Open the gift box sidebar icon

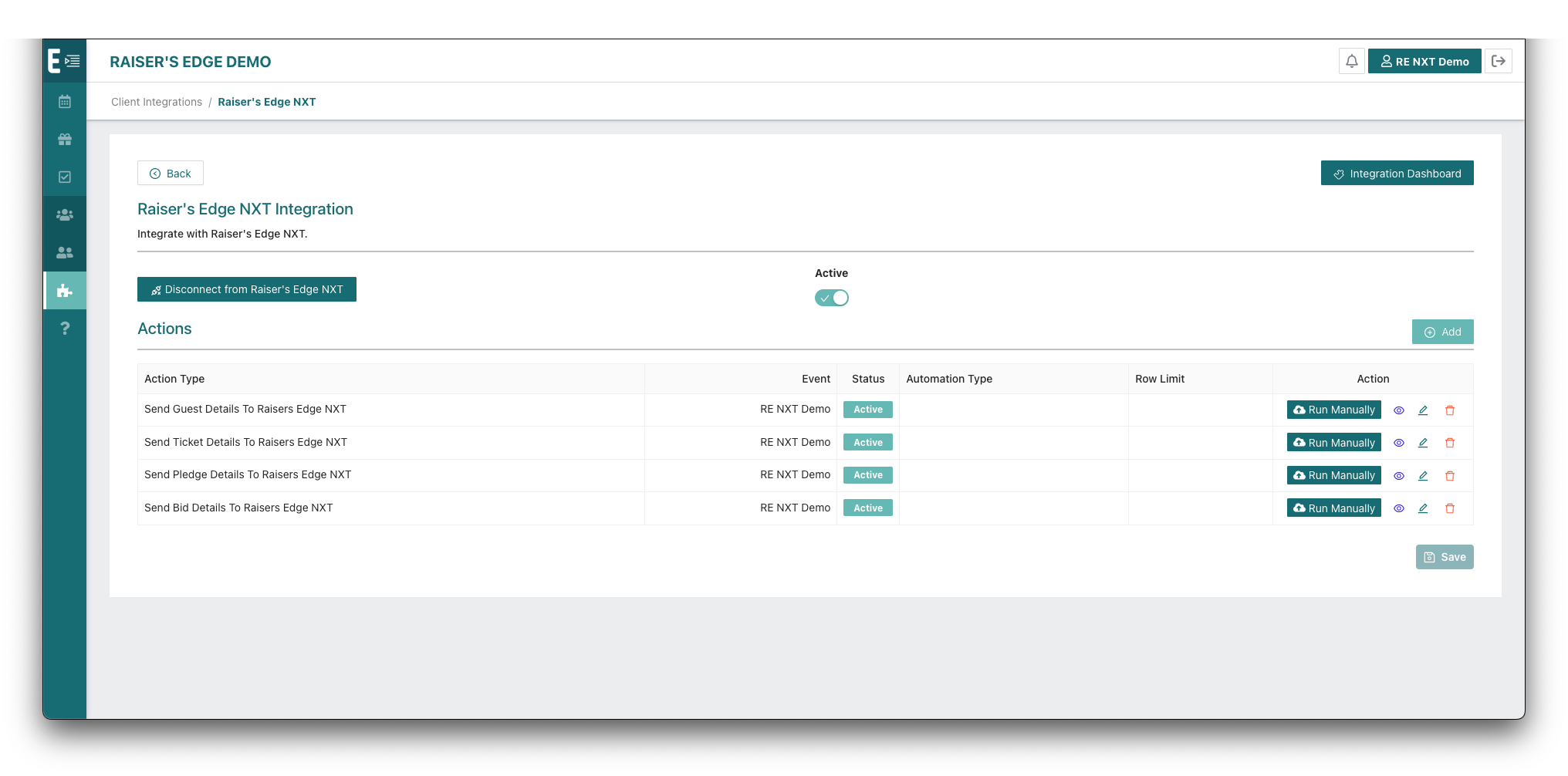click(65, 140)
